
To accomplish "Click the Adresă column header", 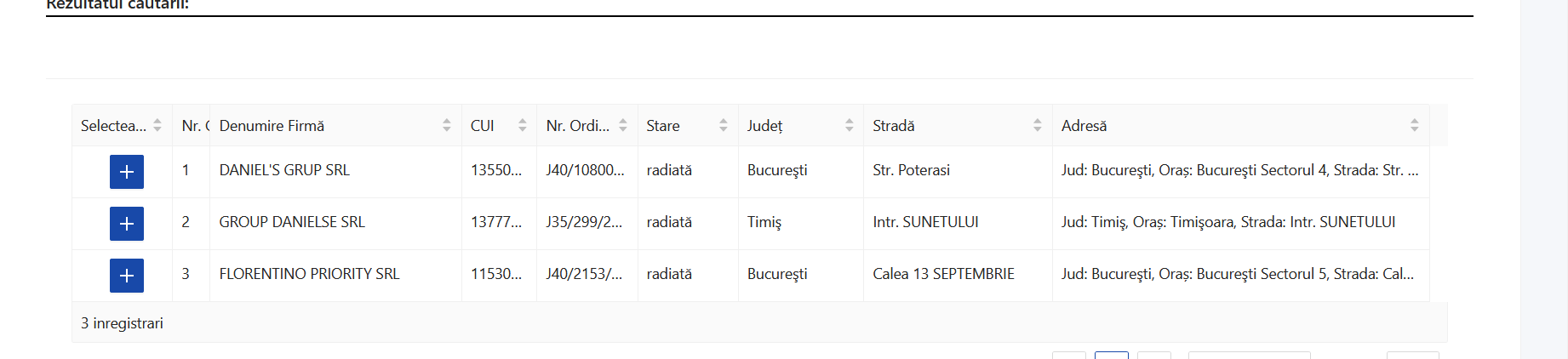I will (x=1084, y=126).
